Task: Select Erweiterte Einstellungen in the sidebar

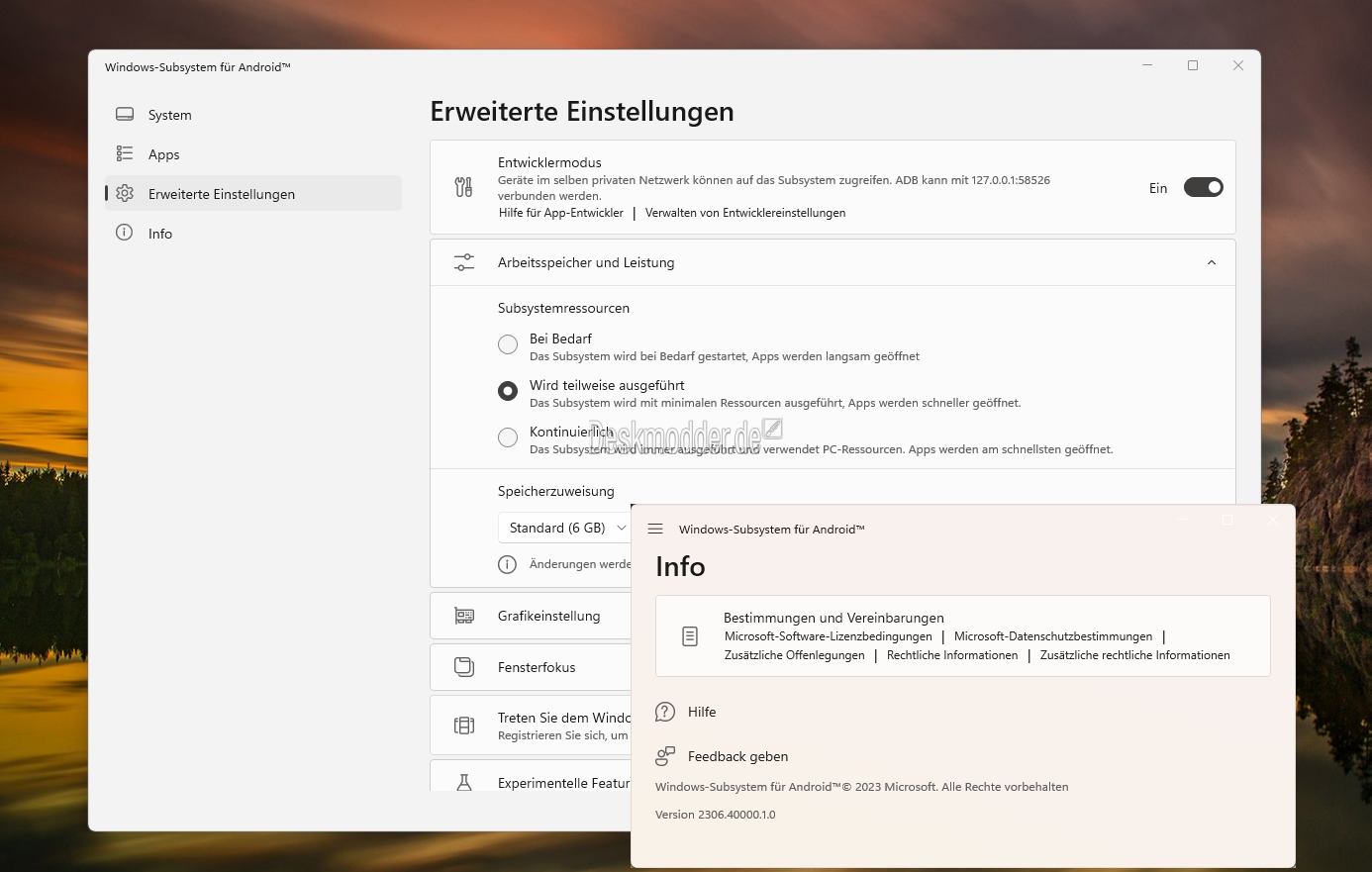Action: pos(253,194)
